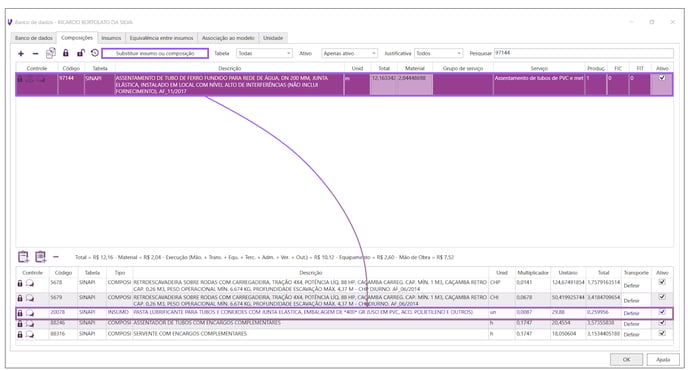
Task: Open the Tabela dropdown showing Todas
Action: [x=264, y=53]
